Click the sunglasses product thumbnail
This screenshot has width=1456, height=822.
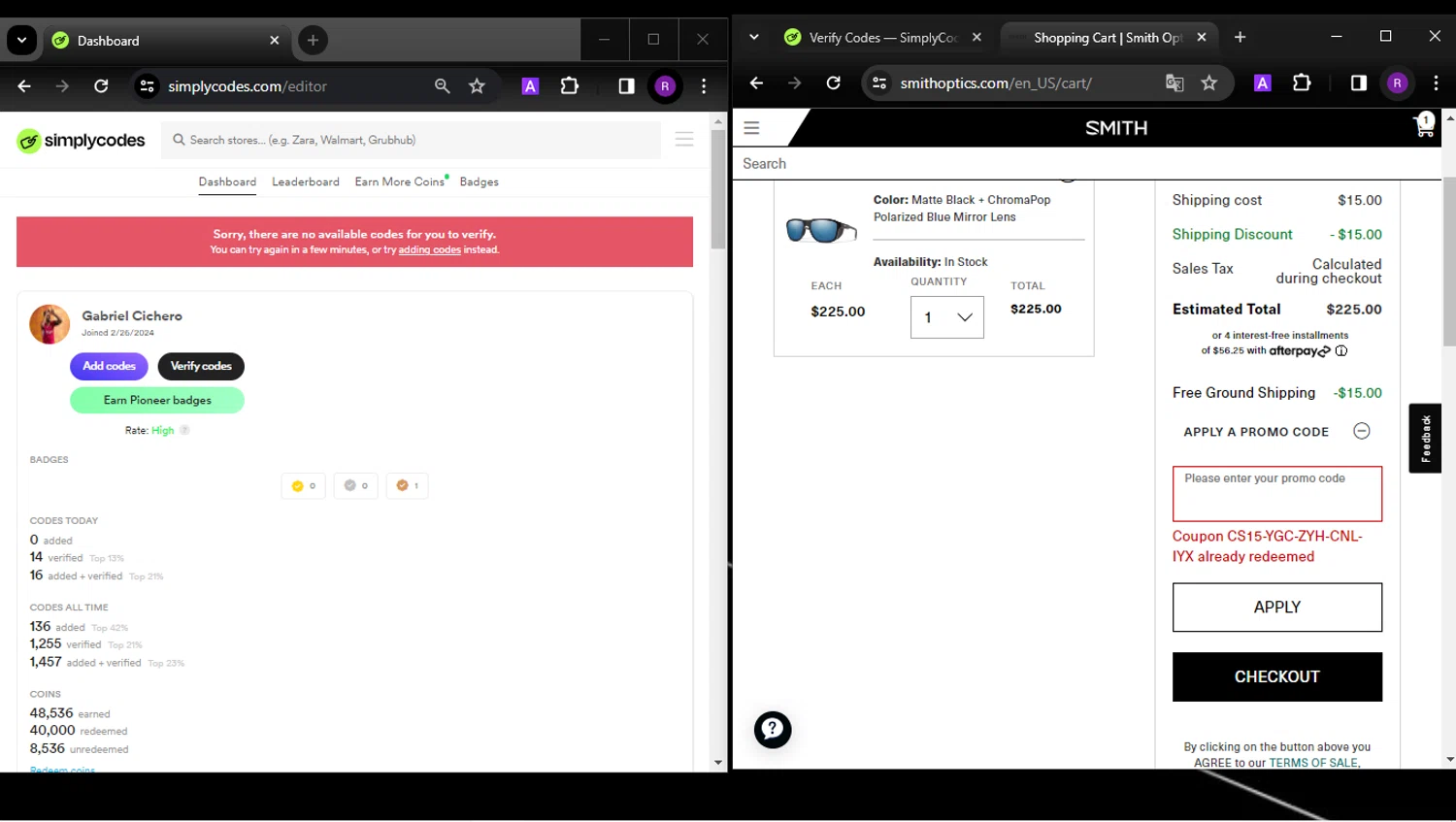click(821, 229)
